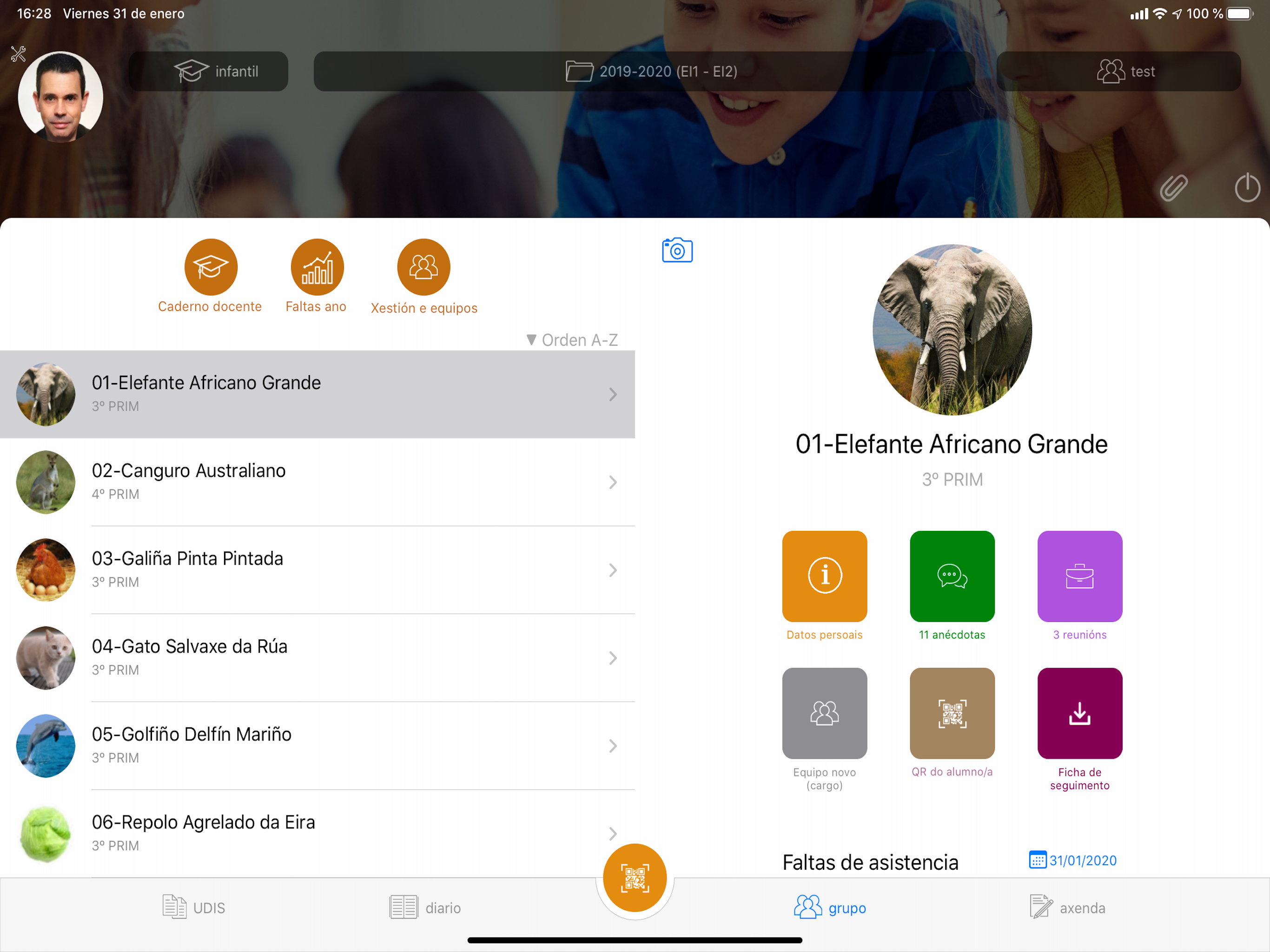Tap the 31/01/2020 date link
The image size is (1270, 952).
pos(1083,860)
